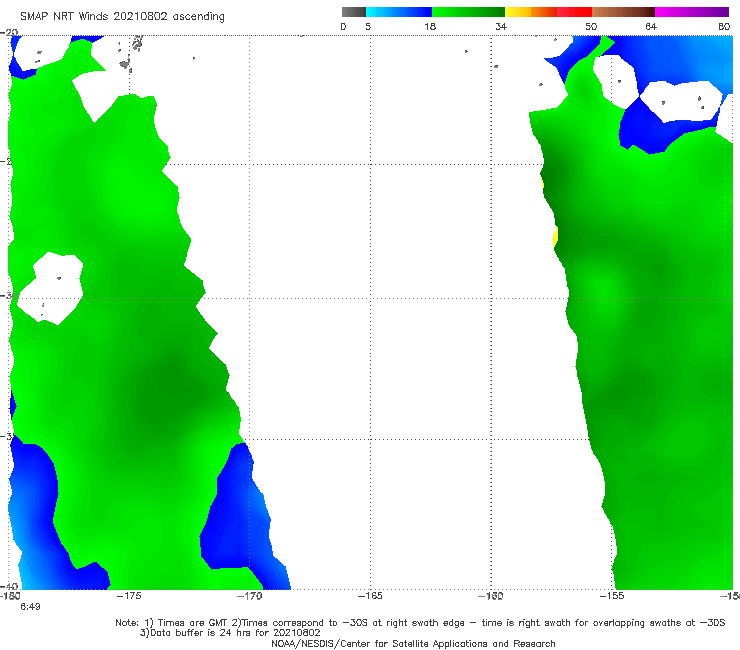This screenshot has width=740, height=650.
Task: Click the color scale label '50'
Action: point(591,27)
